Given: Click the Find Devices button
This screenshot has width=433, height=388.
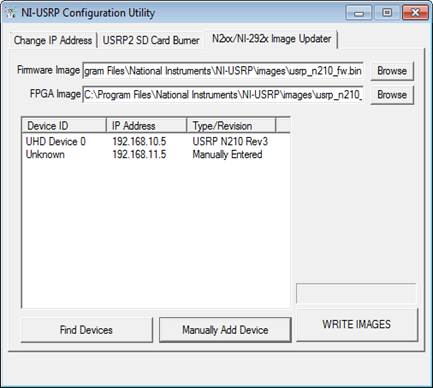Looking at the screenshot, I should (86, 330).
